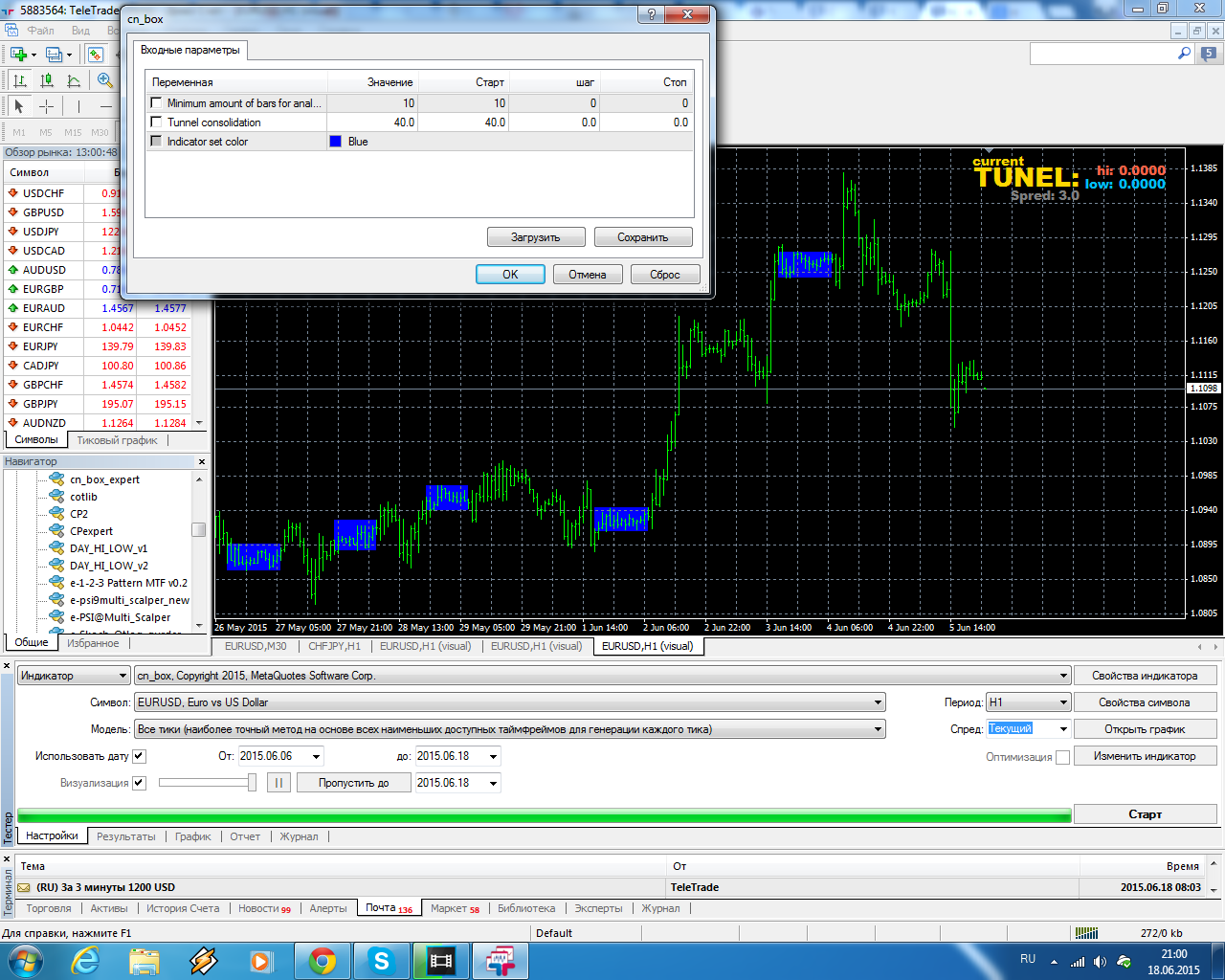1225x980 pixels.
Task: Switch chart to candlestick mode
Action: coord(46,80)
